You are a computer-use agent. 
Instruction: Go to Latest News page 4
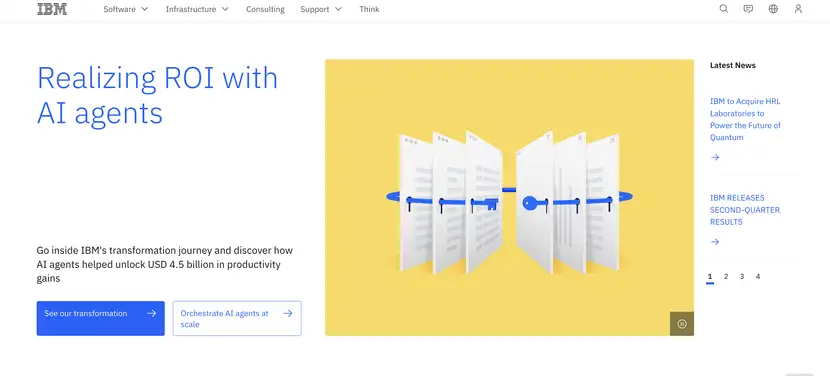[x=758, y=276]
